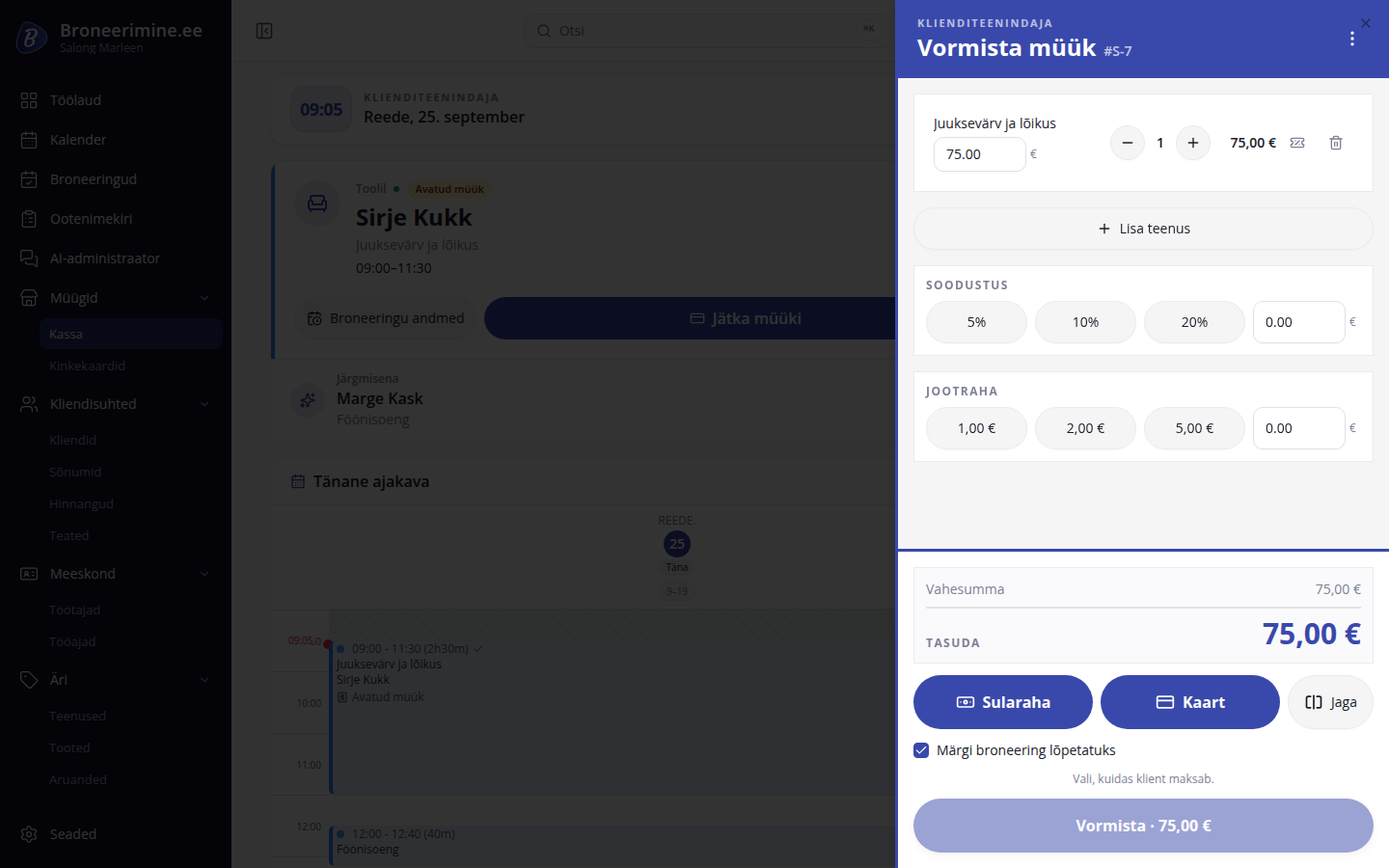Screen dimensions: 1389x868
Task: Delete the Juuksevärv ja lõikus line item
Action: (x=1336, y=143)
